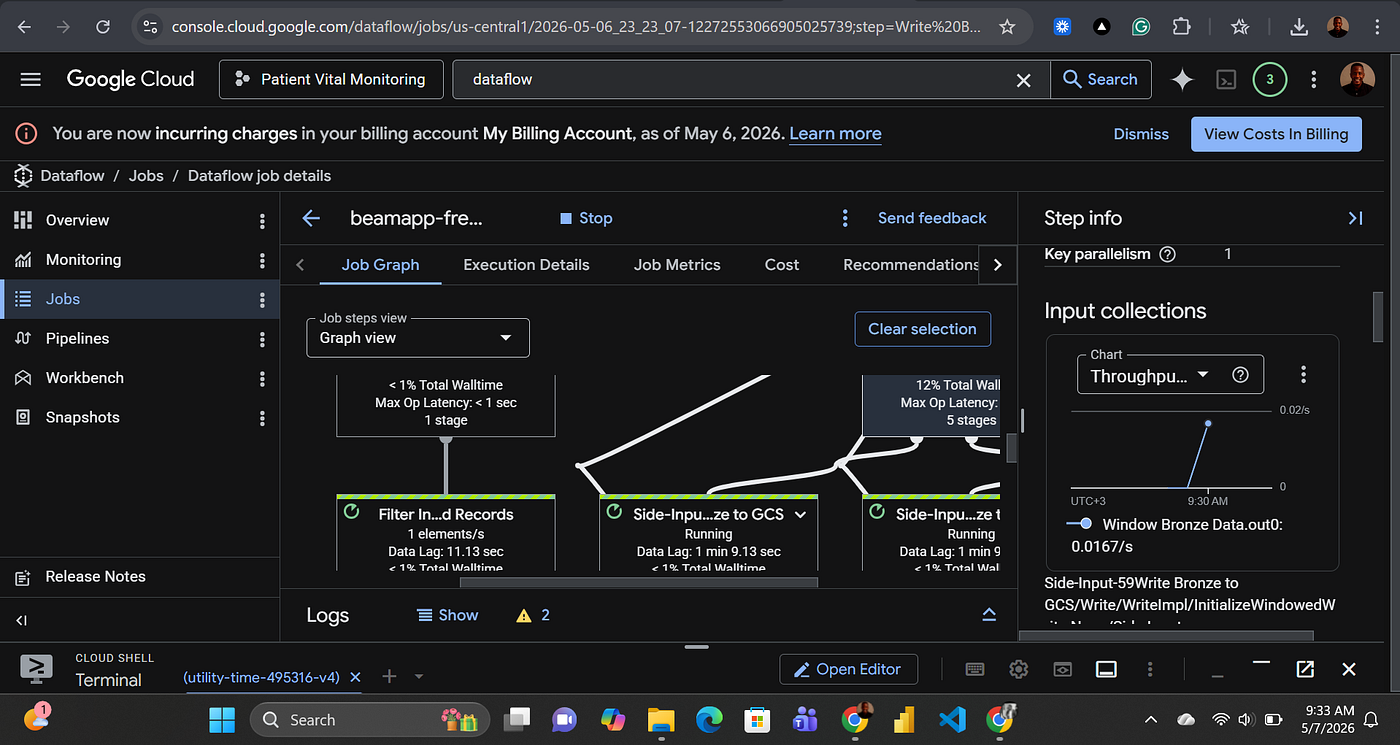Open Cloud Shell web preview icon

tap(1062, 669)
